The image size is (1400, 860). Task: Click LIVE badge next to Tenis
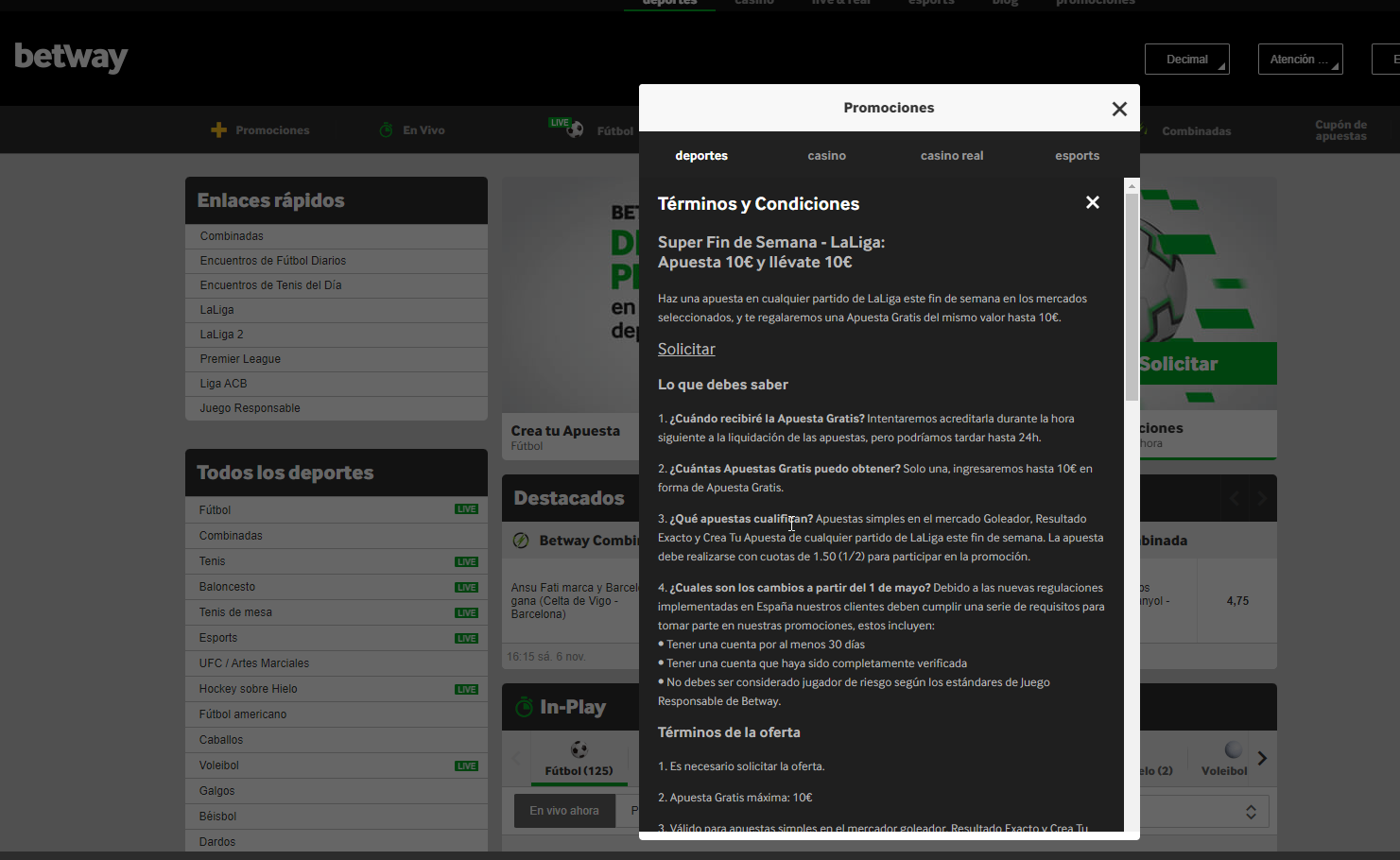(x=467, y=561)
